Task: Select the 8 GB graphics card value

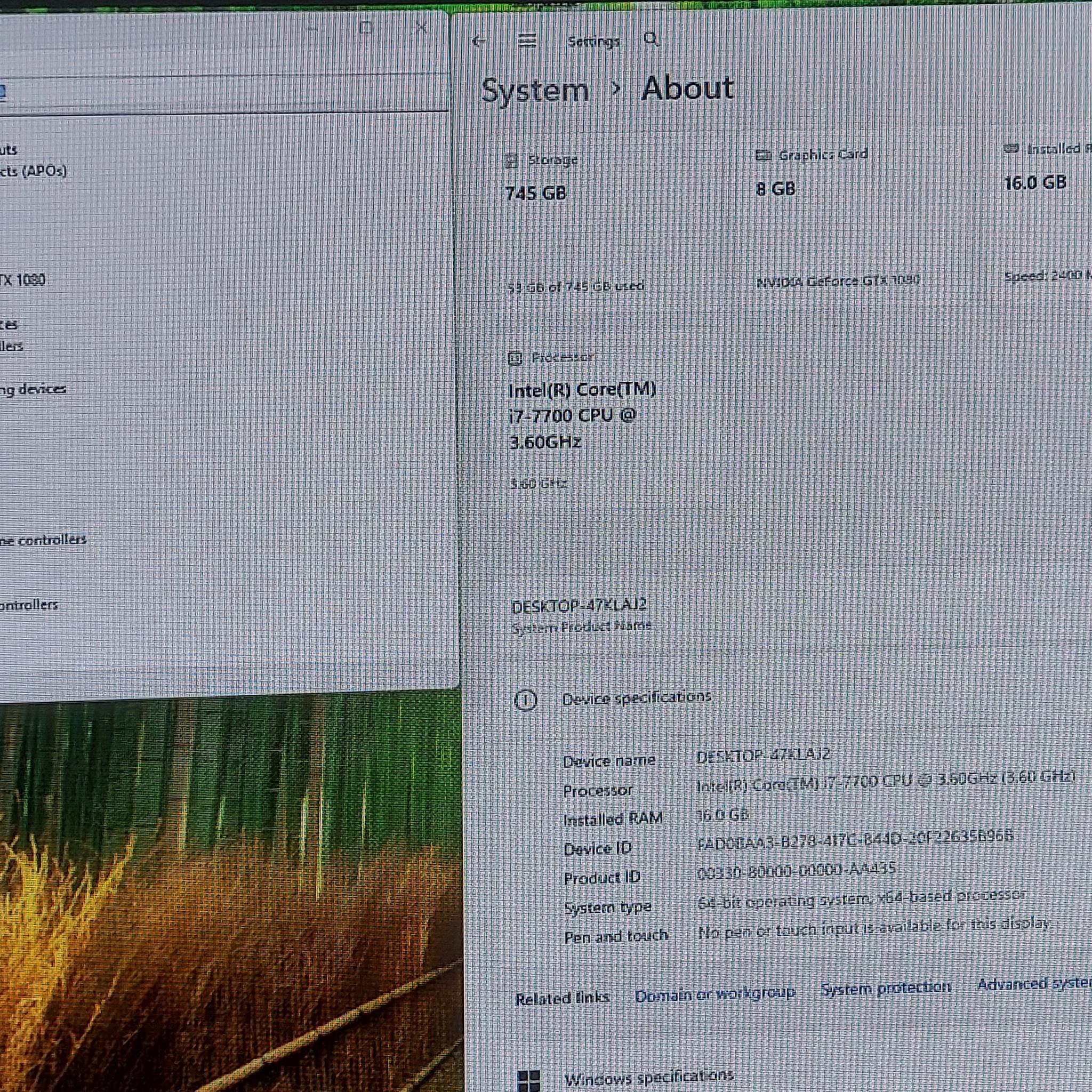Action: click(x=775, y=189)
